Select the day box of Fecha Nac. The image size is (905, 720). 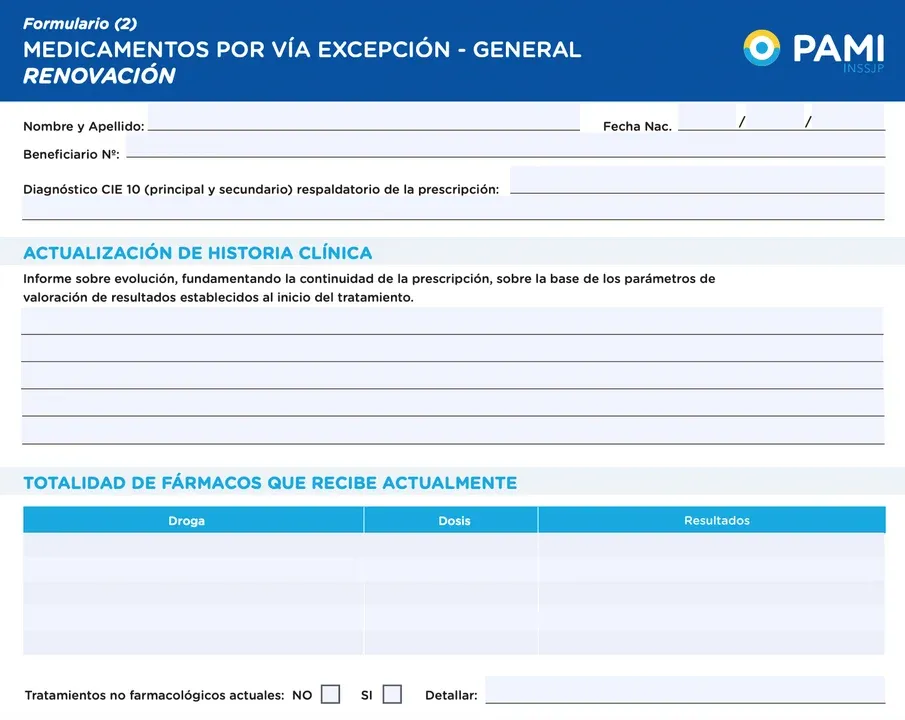[x=706, y=119]
